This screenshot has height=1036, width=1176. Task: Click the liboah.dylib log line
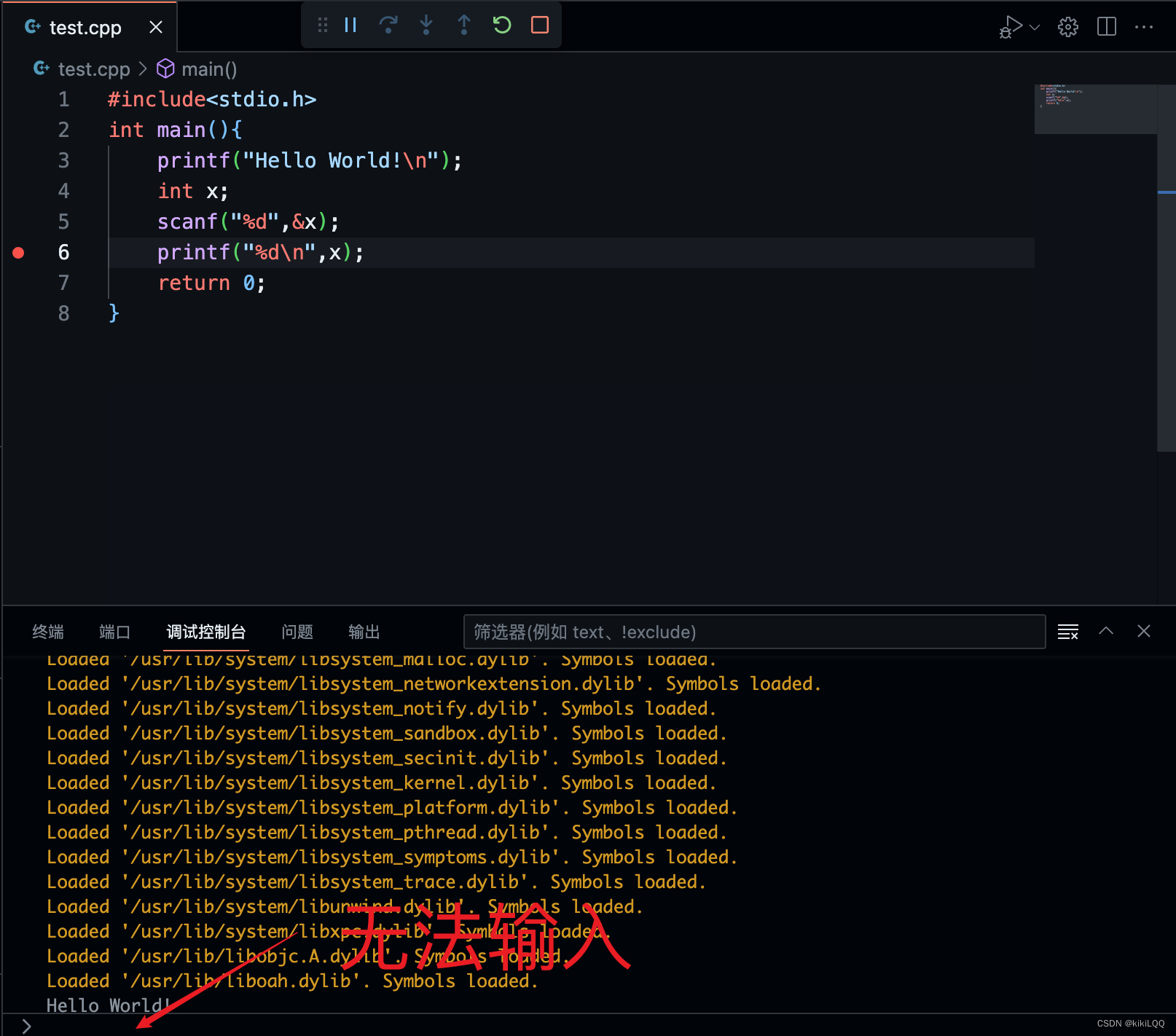(293, 981)
